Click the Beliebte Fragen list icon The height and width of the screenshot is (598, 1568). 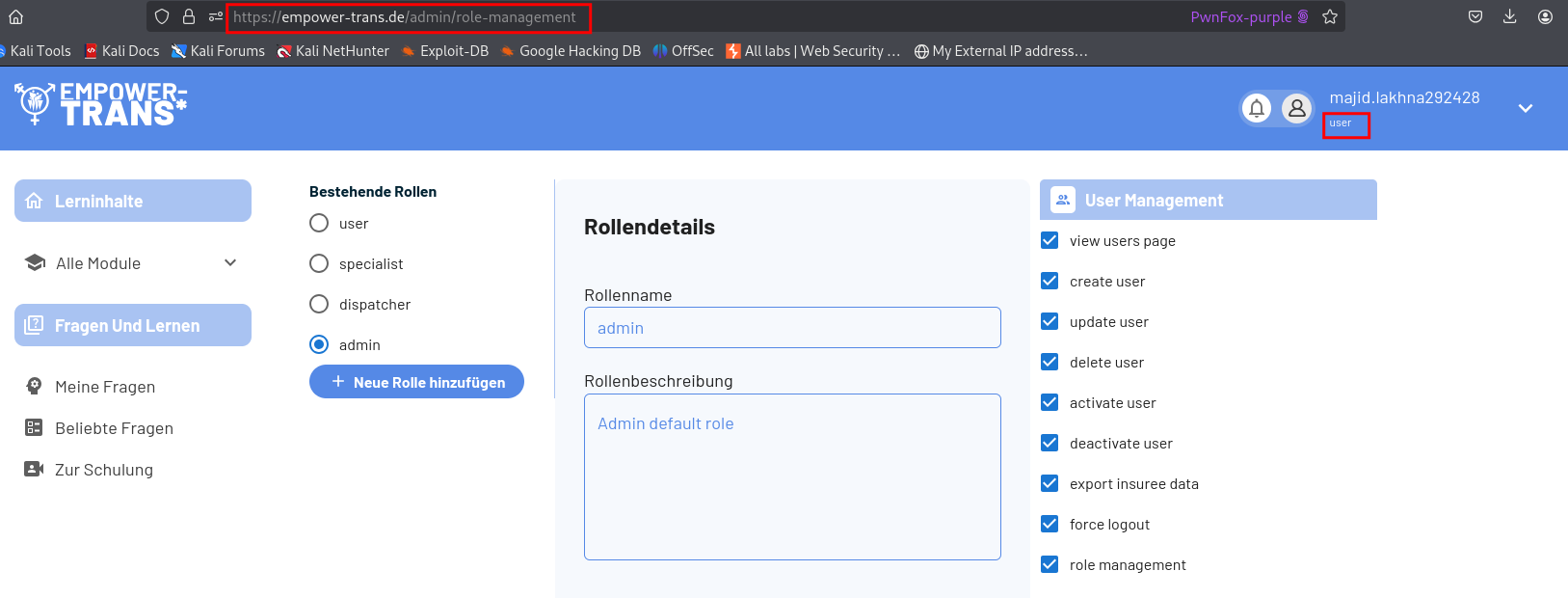pyautogui.click(x=34, y=427)
